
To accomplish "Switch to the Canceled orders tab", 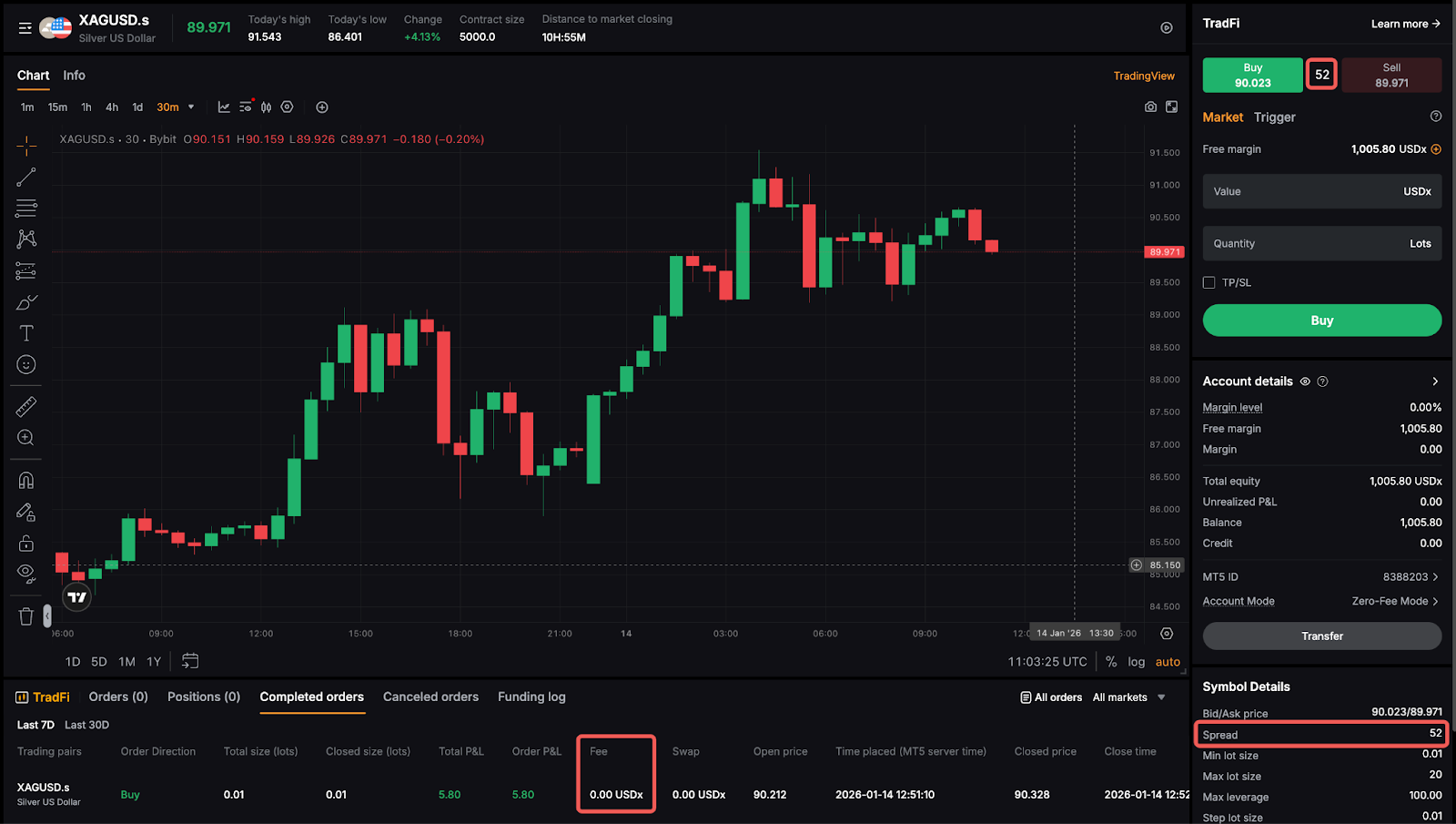I will [430, 697].
